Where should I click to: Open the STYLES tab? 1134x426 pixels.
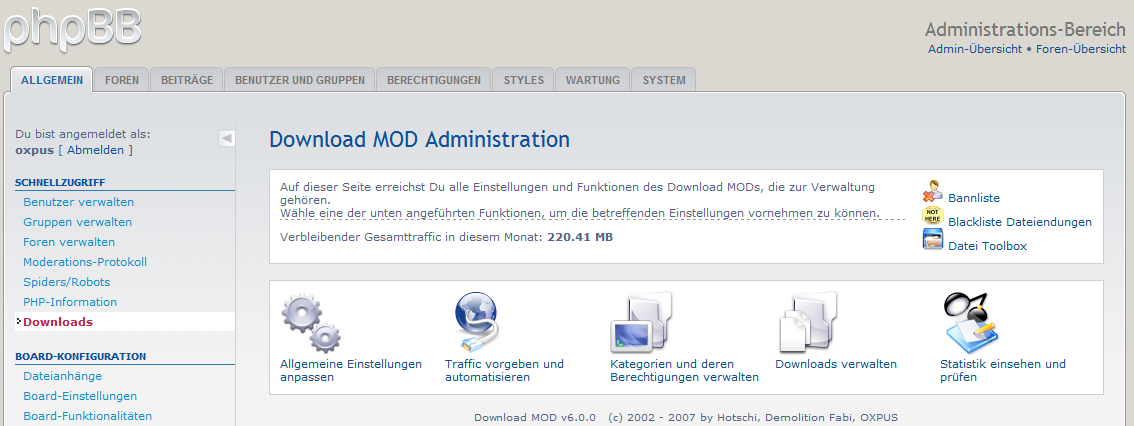click(524, 80)
